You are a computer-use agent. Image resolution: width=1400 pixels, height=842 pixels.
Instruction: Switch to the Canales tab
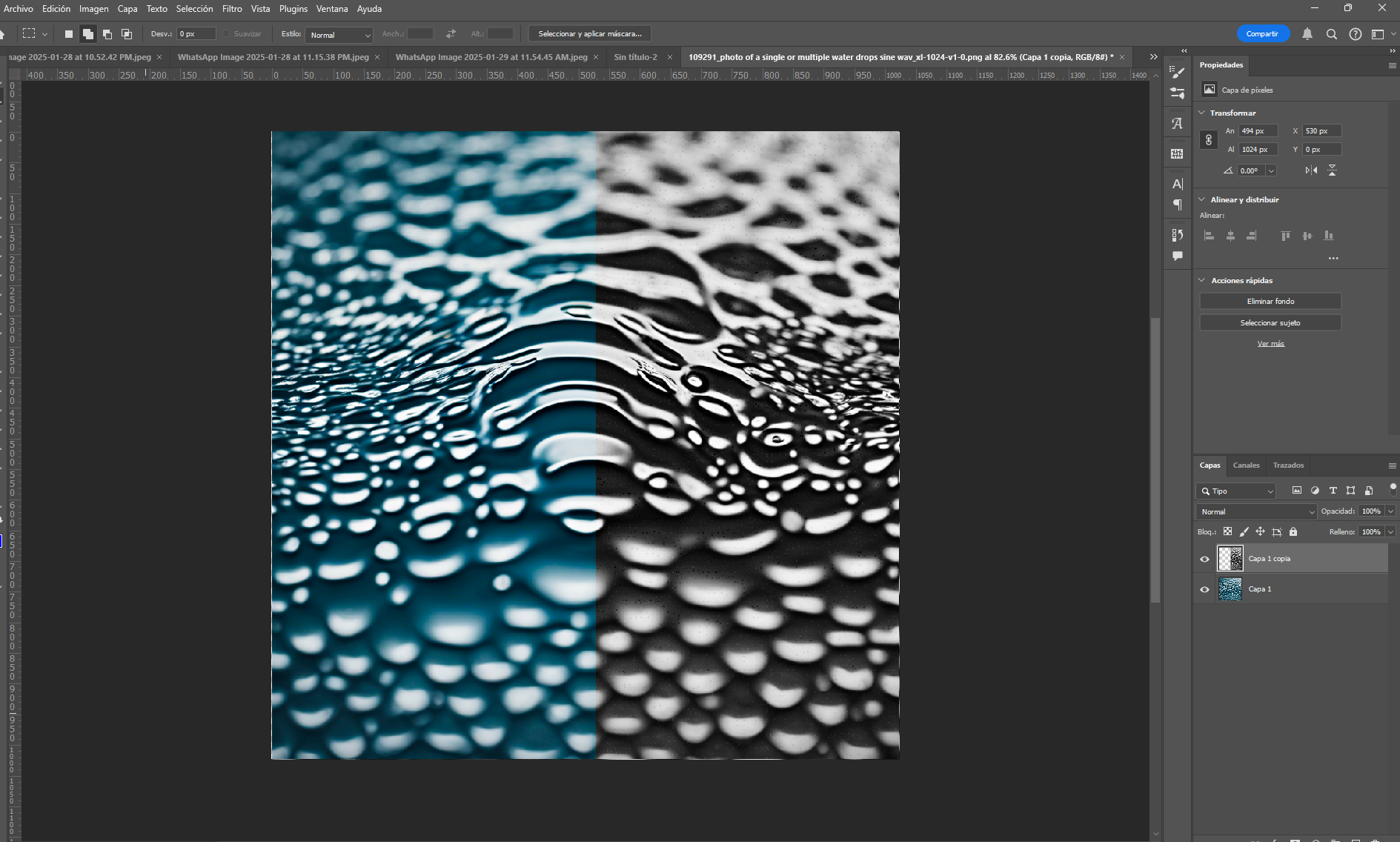coord(1246,465)
